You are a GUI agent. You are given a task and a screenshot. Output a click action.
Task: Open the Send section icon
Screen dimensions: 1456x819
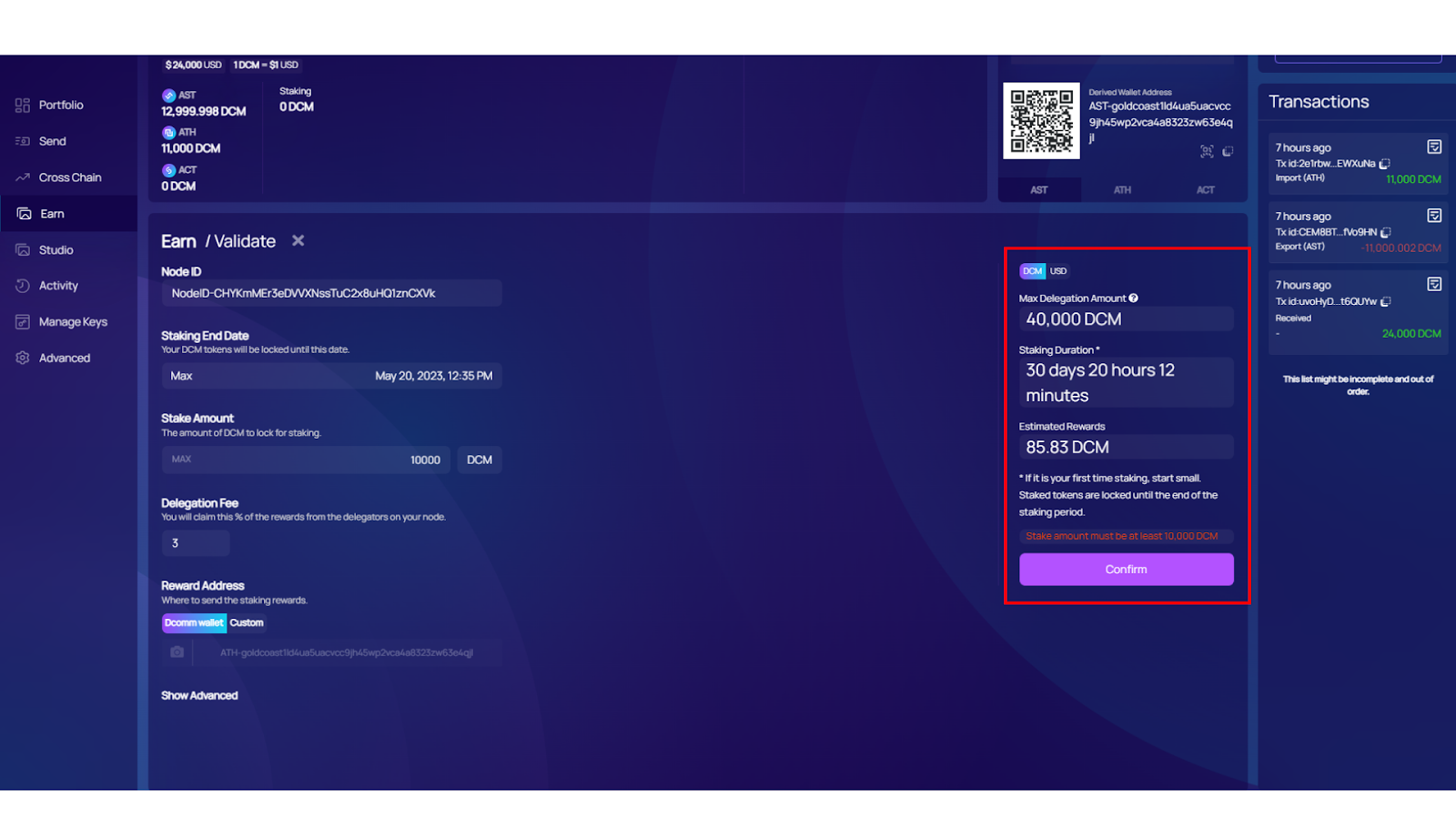pos(22,141)
